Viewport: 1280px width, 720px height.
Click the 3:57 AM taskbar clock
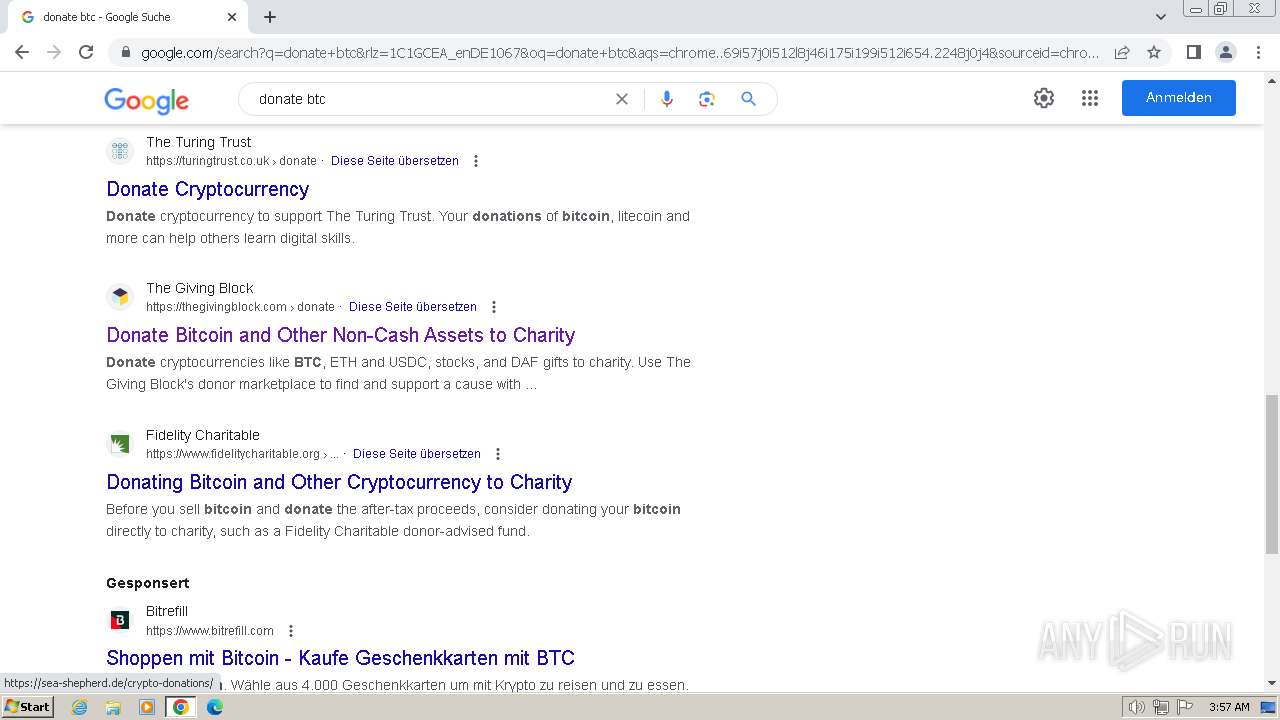point(1229,707)
